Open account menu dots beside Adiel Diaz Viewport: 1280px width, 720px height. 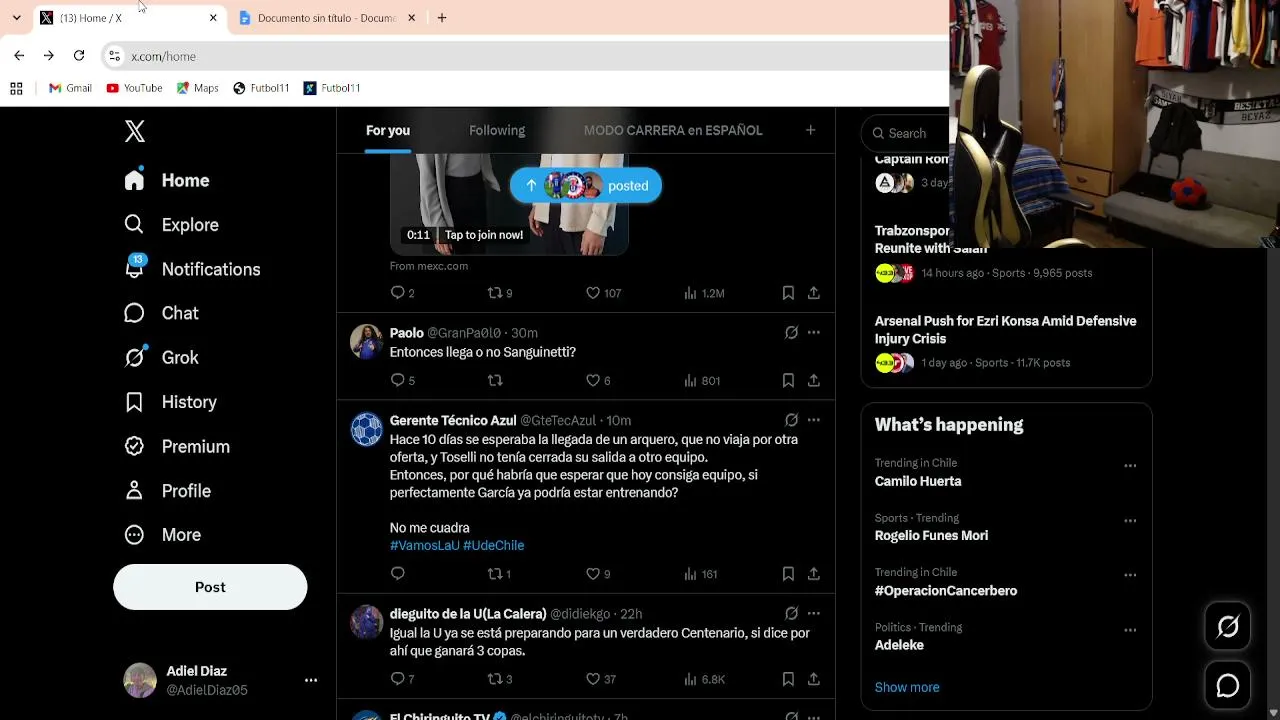(x=311, y=680)
